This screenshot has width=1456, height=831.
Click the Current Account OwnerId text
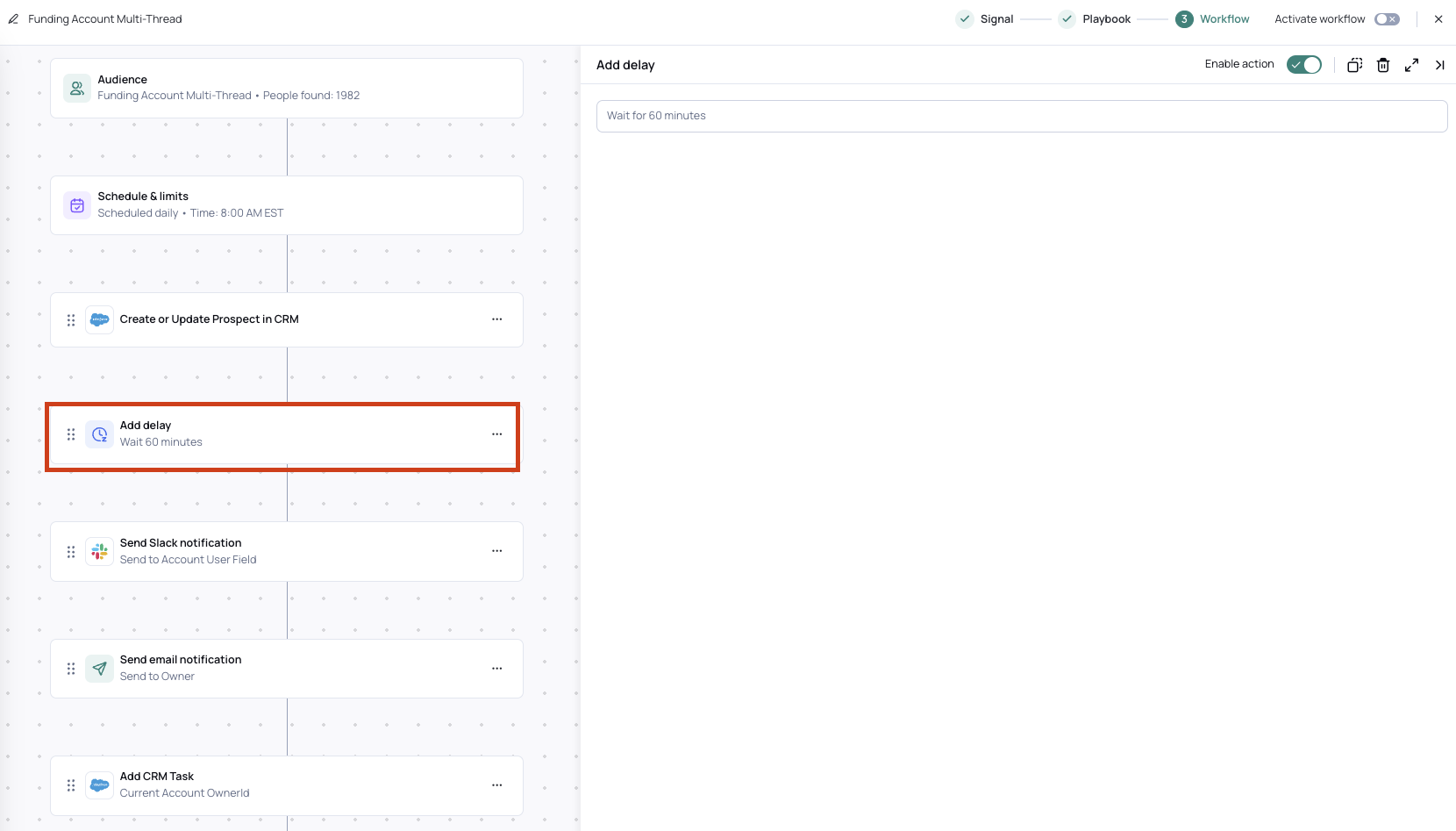coord(185,793)
